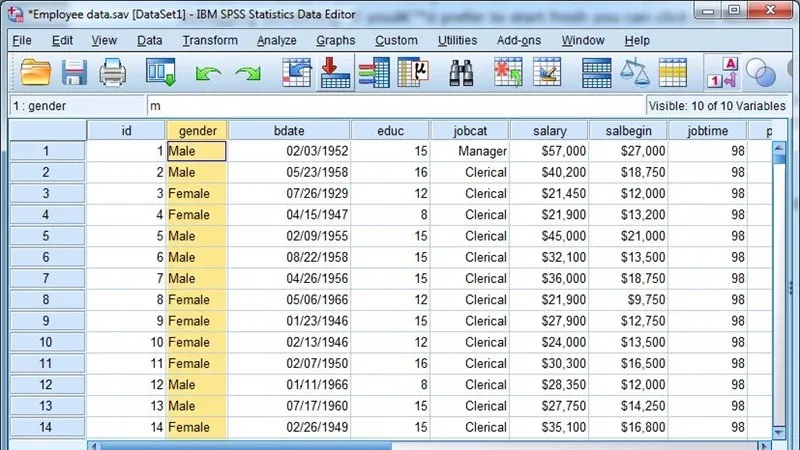Image resolution: width=800 pixels, height=450 pixels.
Task: Select the bdate column header
Action: 289,131
